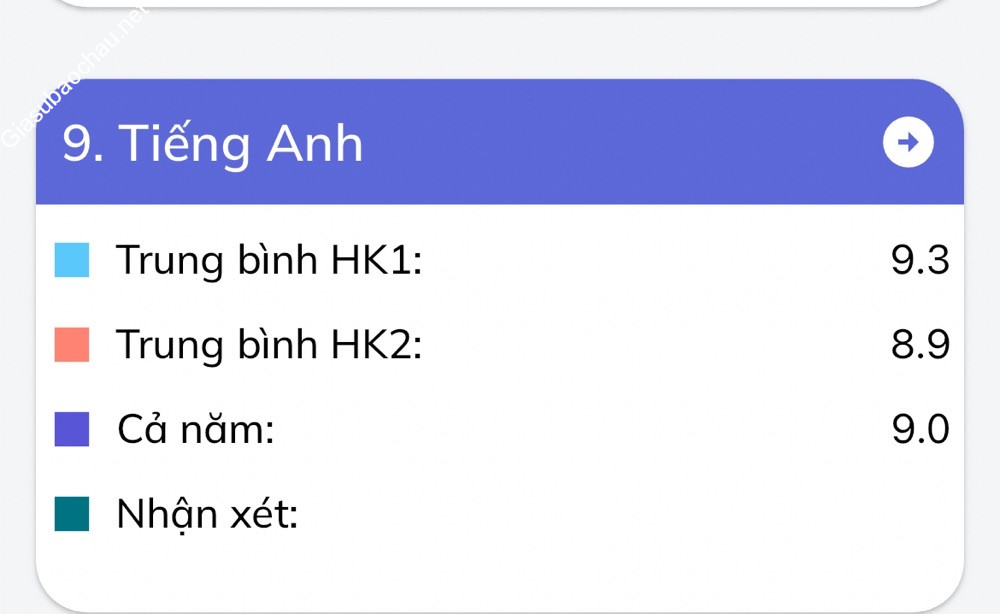The width and height of the screenshot is (1000, 614).
Task: Click the salmon HK2 color square
Action: point(72,345)
